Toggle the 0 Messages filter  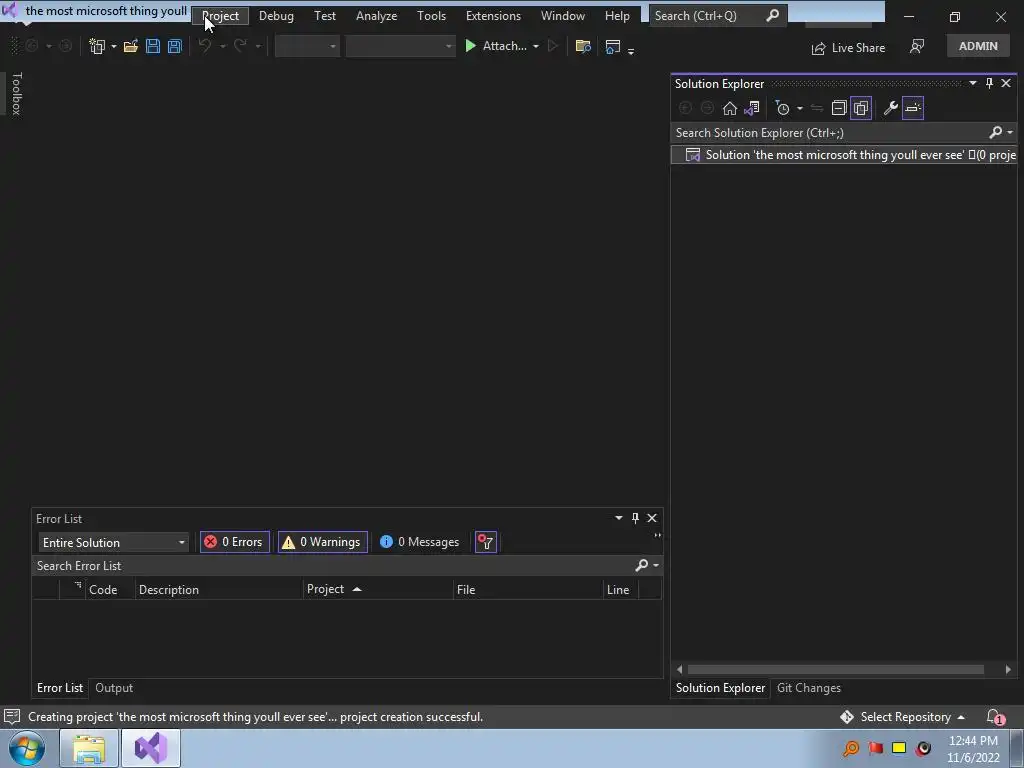pyautogui.click(x=419, y=542)
